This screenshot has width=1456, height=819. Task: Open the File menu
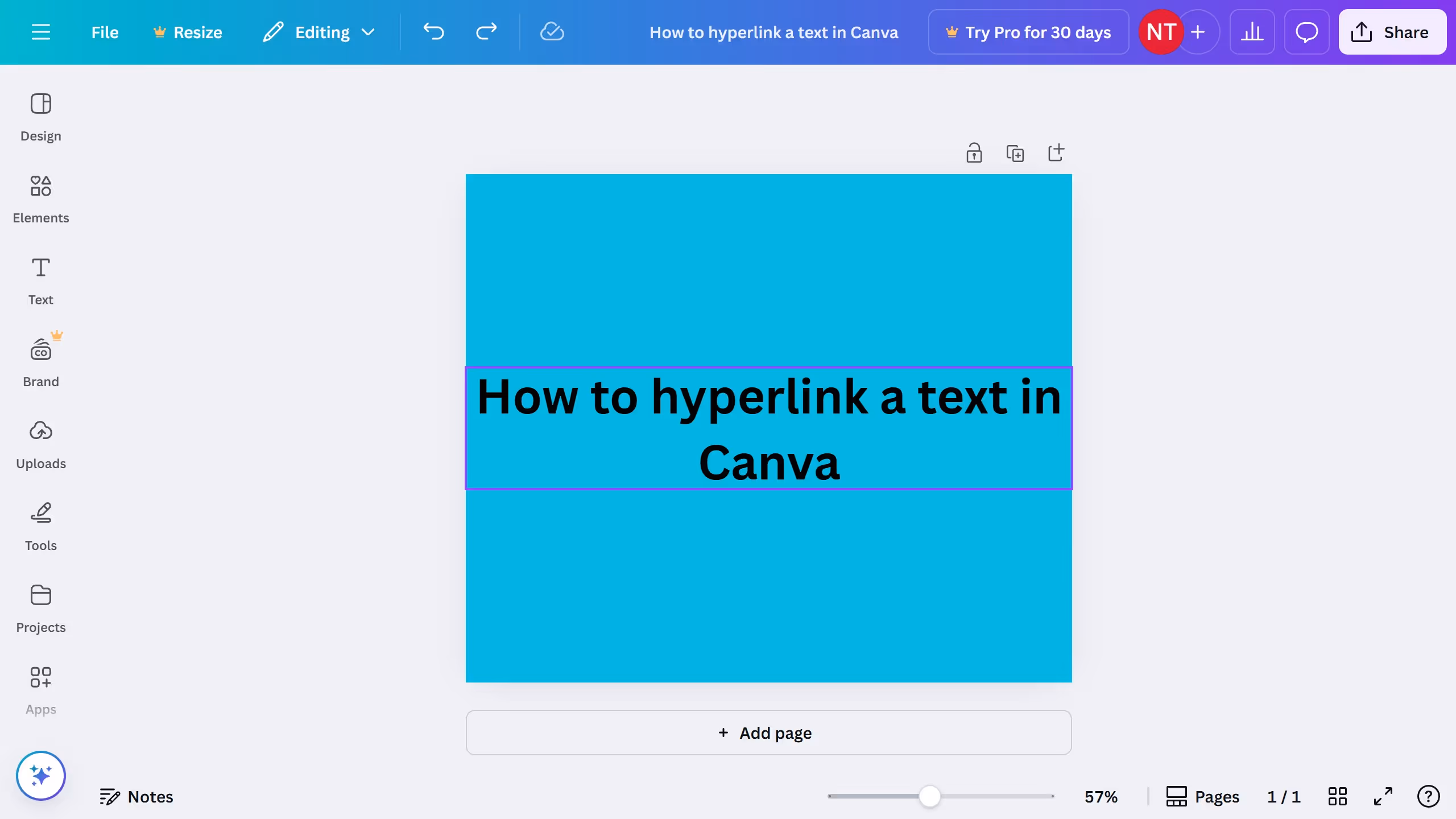tap(105, 32)
